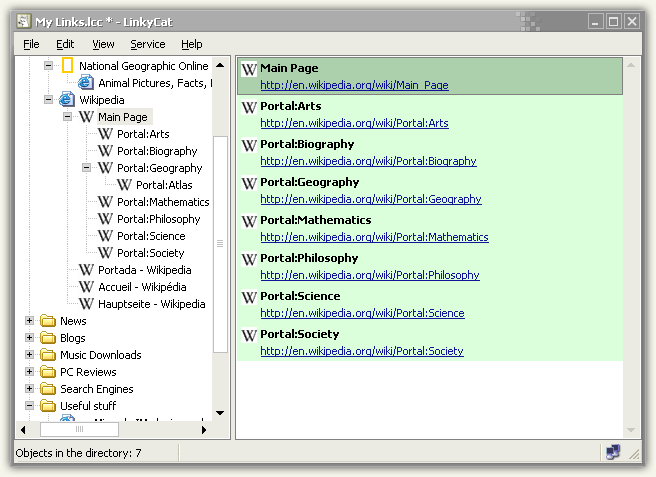Click the W icon beside Portal:Mathematics in tree
Image resolution: width=656 pixels, height=477 pixels.
(105, 202)
